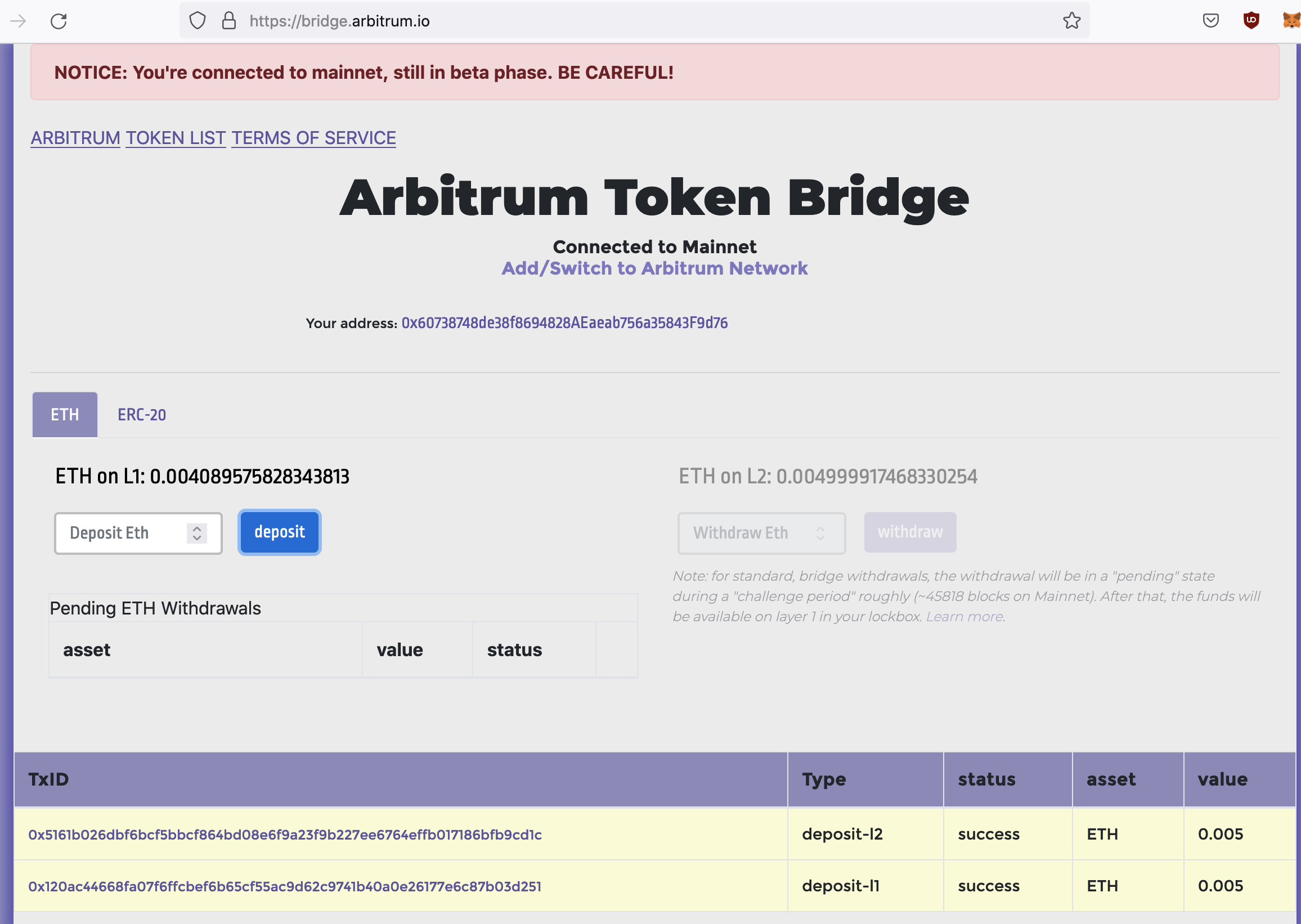This screenshot has width=1301, height=924.
Task: Open deposit-l2 transaction 0x5161b026 link
Action: click(x=285, y=834)
